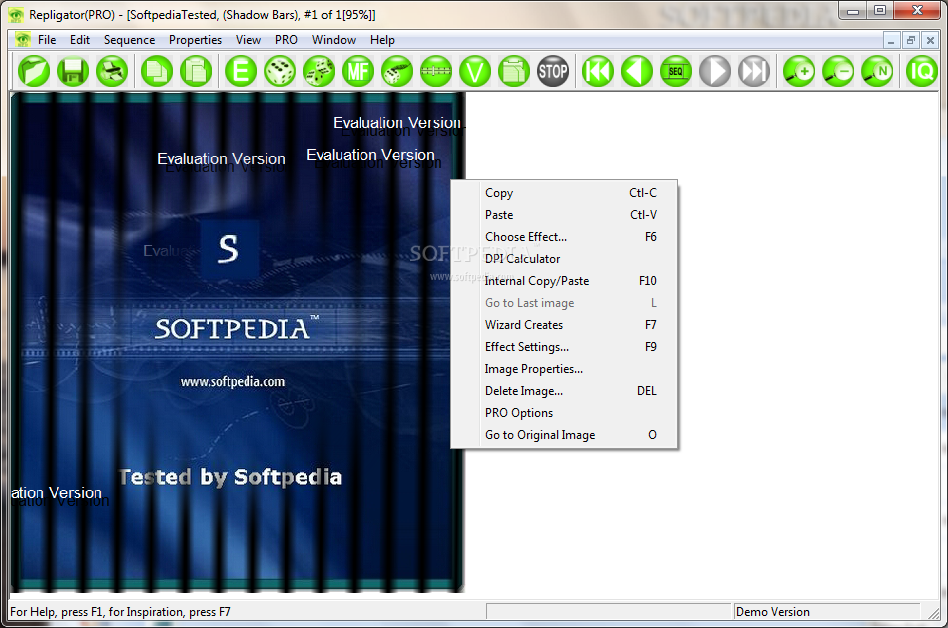The width and height of the screenshot is (948, 628).
Task: Click the green V icon
Action: tap(475, 71)
